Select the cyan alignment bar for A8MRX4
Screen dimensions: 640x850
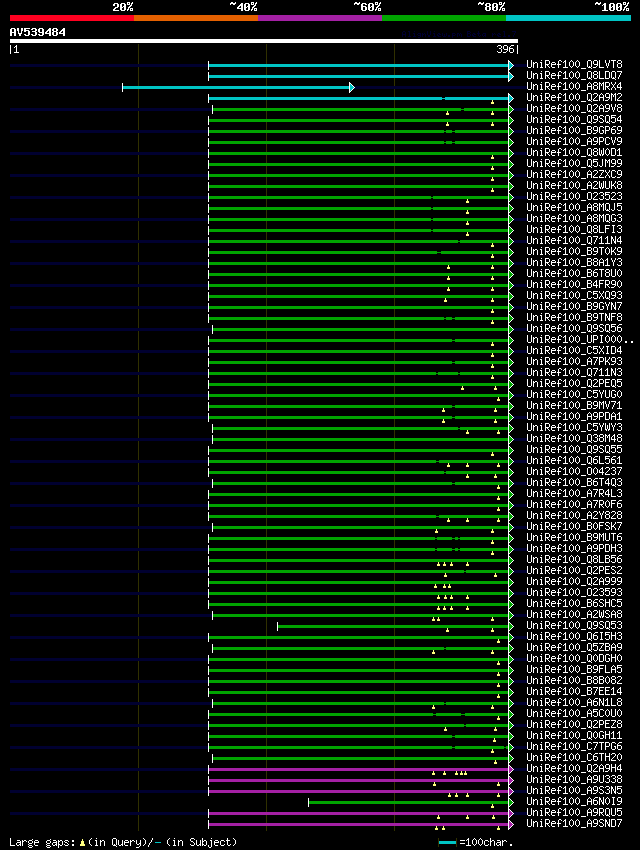pos(238,87)
